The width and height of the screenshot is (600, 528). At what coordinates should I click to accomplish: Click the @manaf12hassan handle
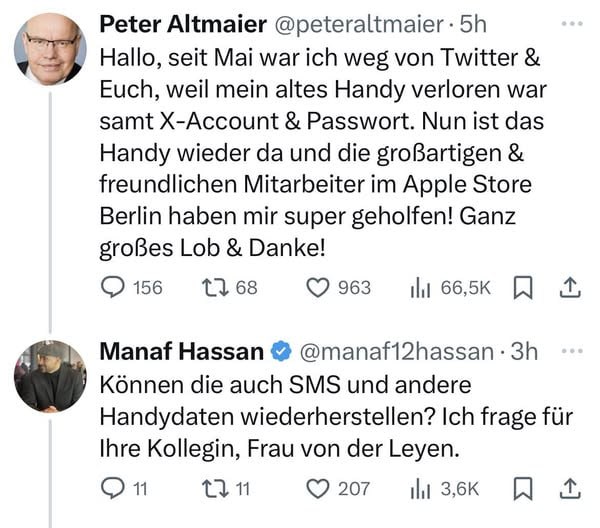(396, 352)
